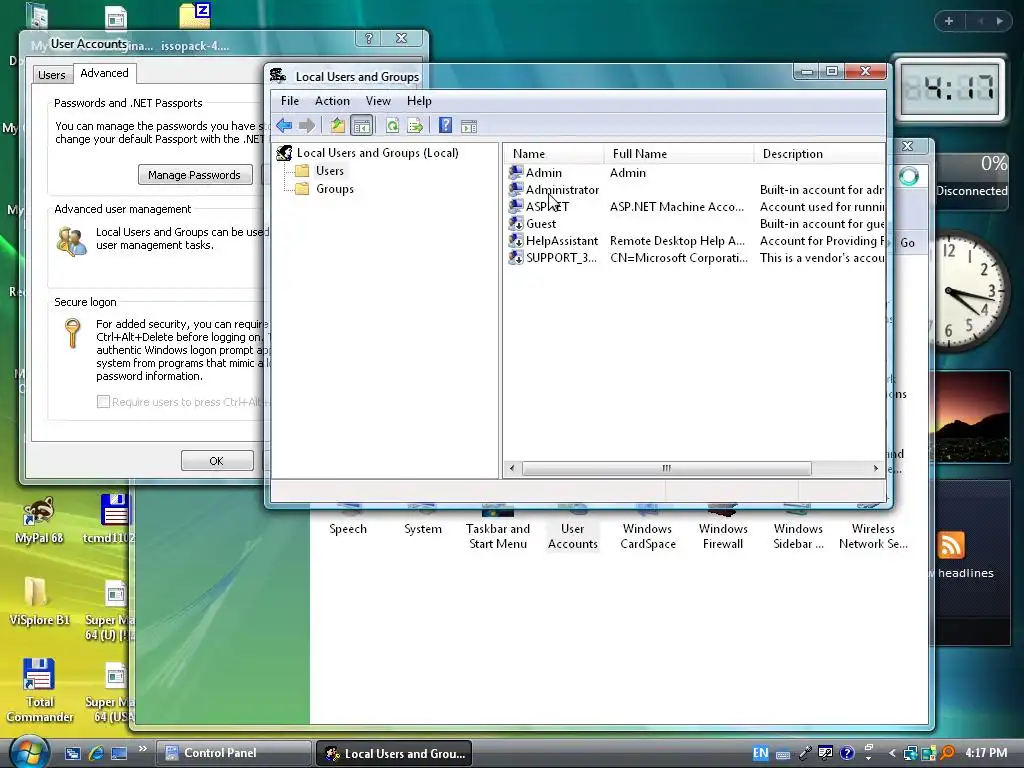The height and width of the screenshot is (768, 1024).
Task: Open the Help menu
Action: (419, 101)
